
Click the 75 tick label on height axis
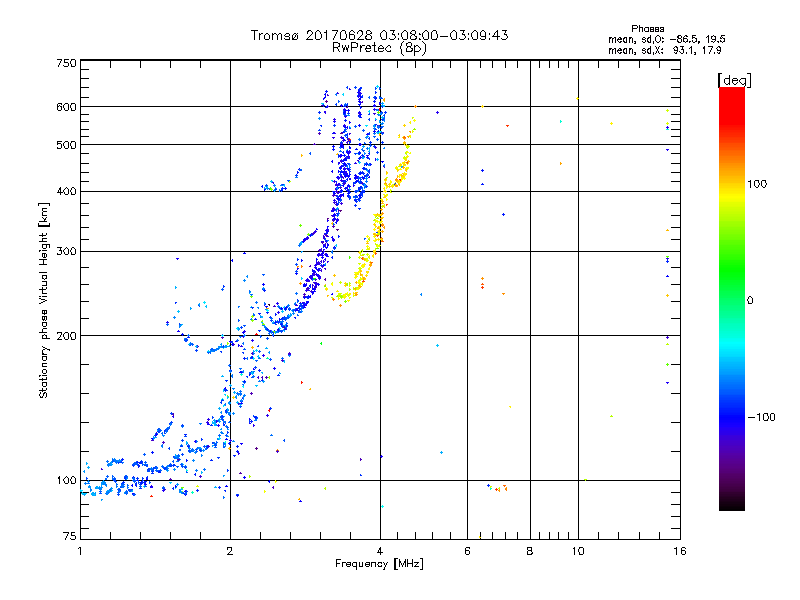coord(70,536)
